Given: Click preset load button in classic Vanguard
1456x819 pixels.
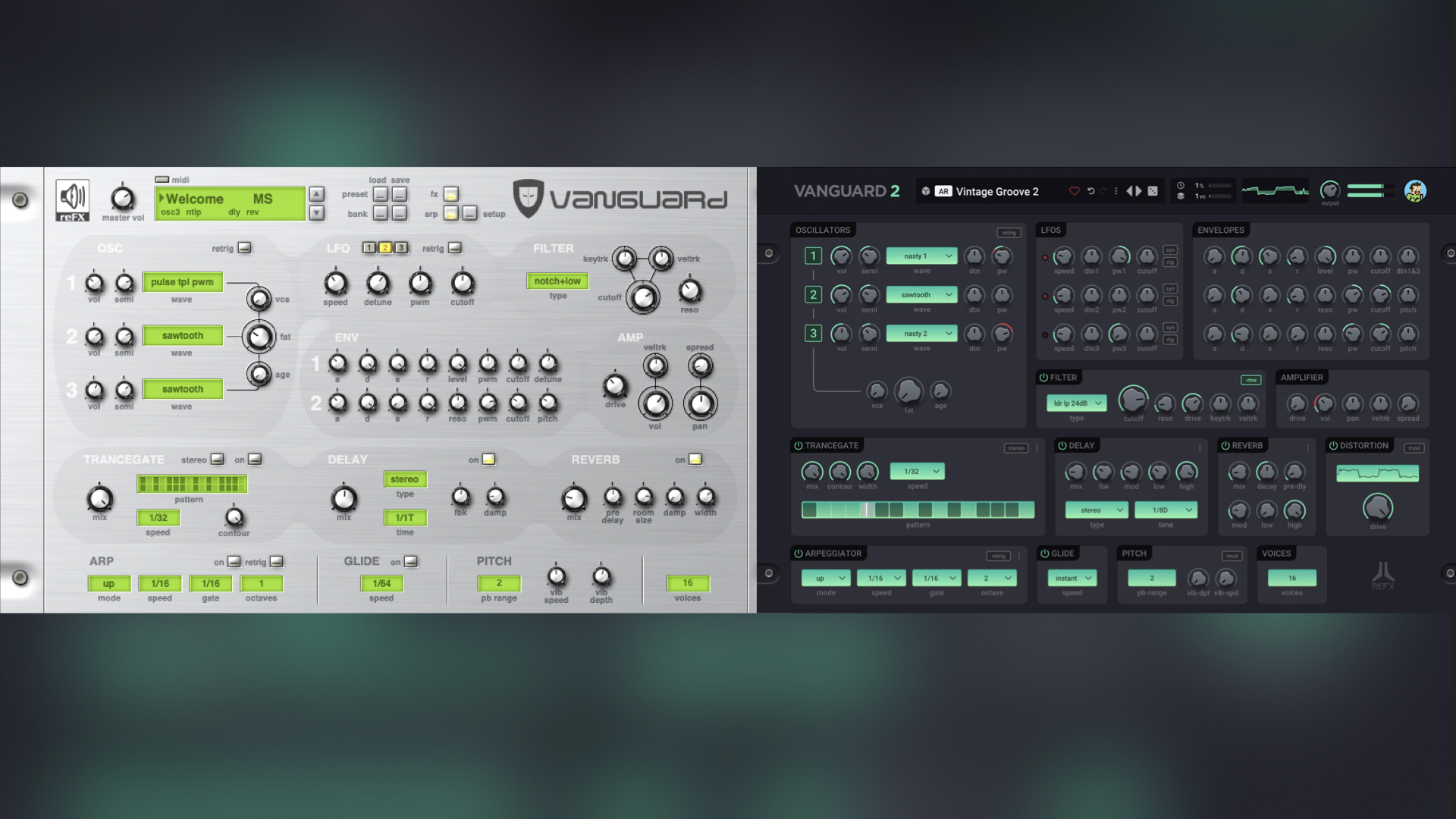Looking at the screenshot, I should click(x=381, y=194).
